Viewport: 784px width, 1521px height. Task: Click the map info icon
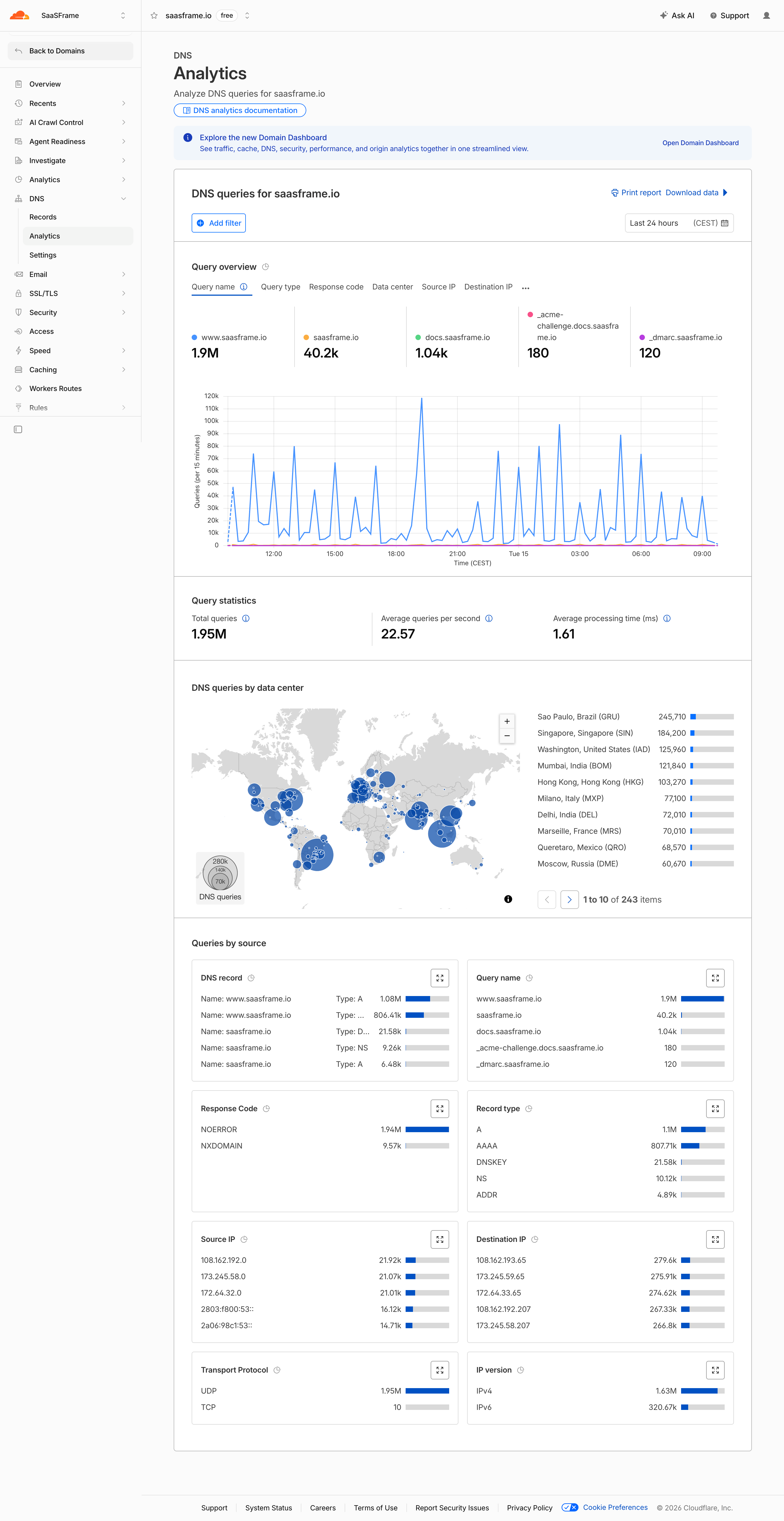pyautogui.click(x=508, y=899)
